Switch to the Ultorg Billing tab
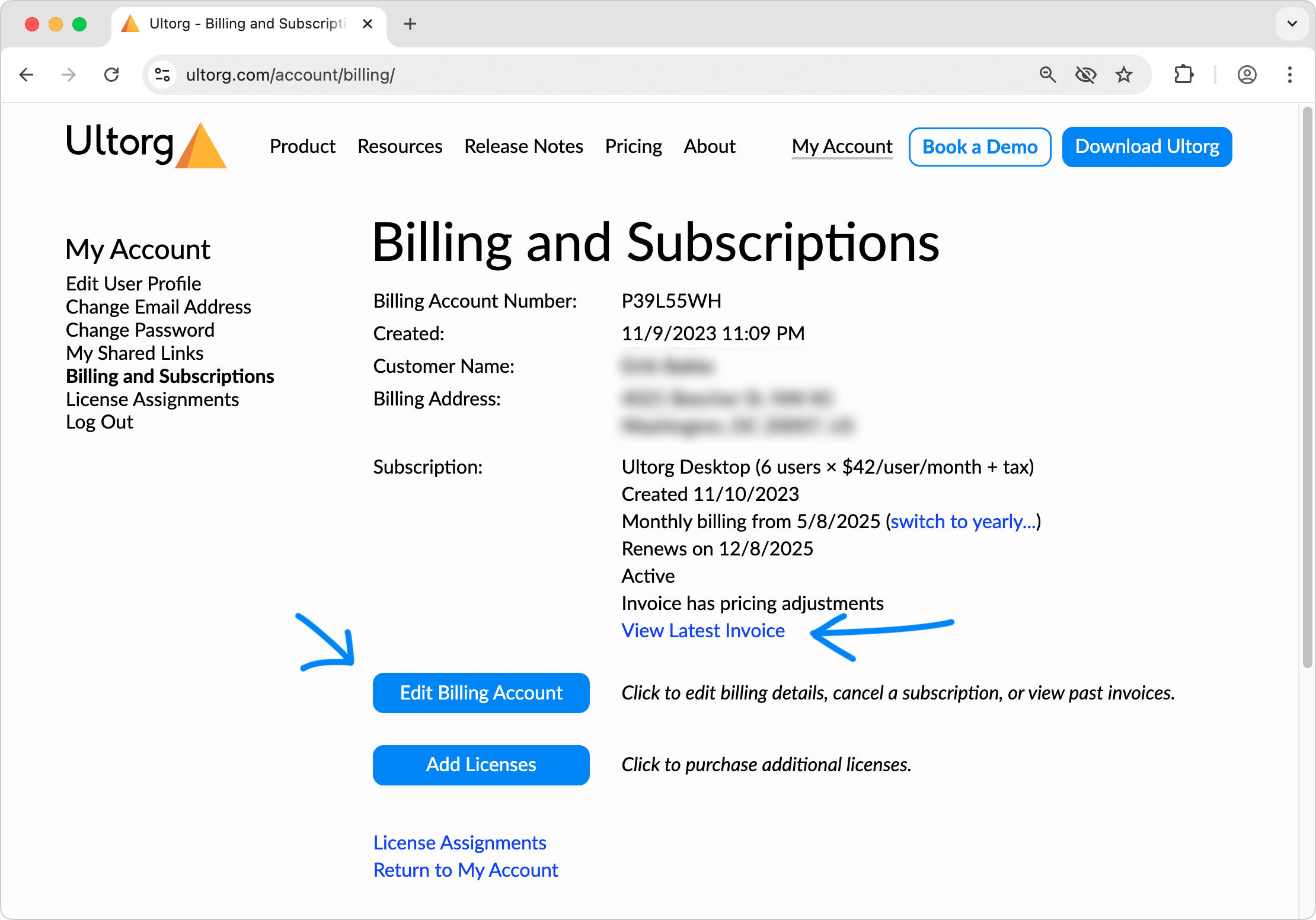 point(237,24)
